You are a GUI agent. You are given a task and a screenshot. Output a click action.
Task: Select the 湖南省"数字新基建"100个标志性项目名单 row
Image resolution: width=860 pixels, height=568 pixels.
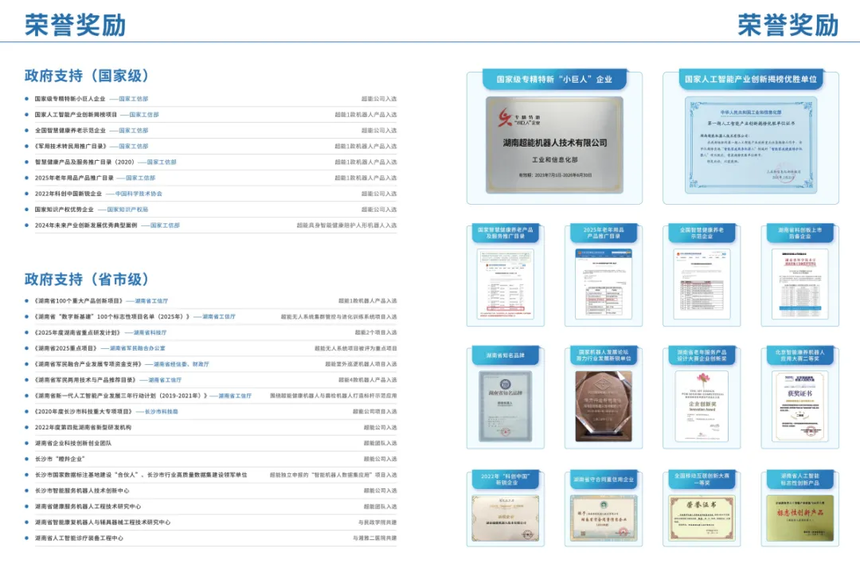211,317
